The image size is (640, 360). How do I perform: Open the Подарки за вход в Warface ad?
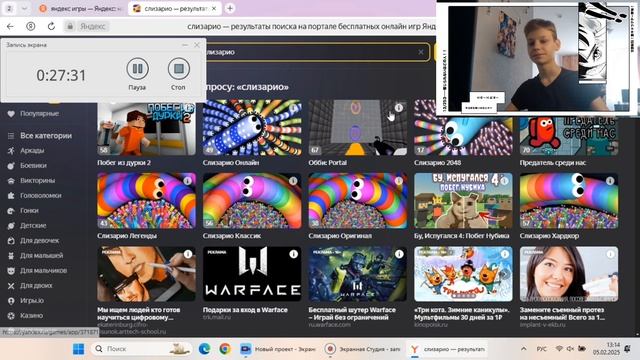tap(252, 274)
